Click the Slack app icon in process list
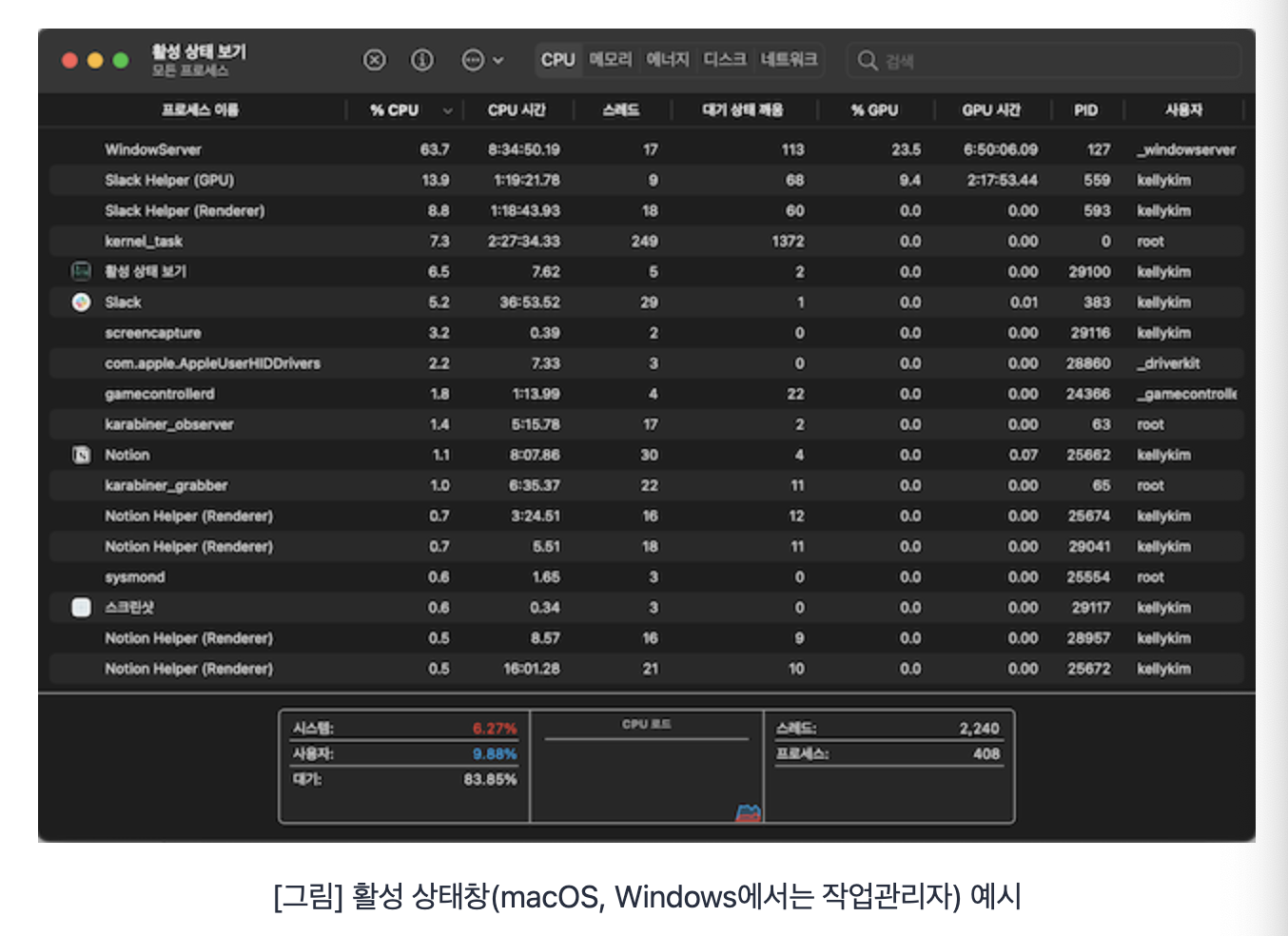1288x936 pixels. (x=81, y=302)
